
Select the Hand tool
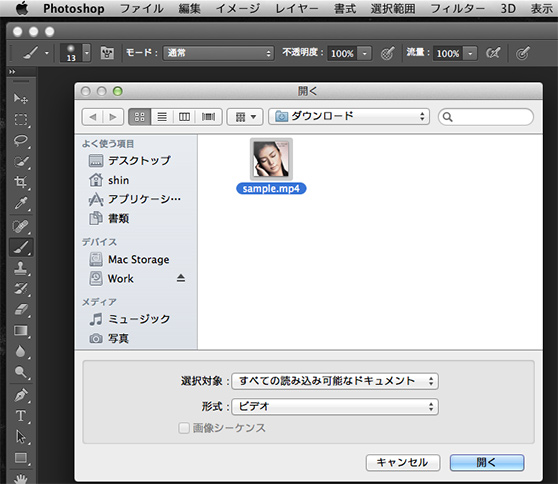click(21, 478)
